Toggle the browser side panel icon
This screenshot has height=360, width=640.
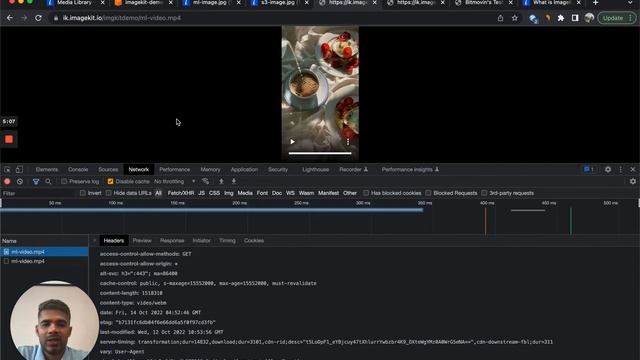[x=575, y=18]
